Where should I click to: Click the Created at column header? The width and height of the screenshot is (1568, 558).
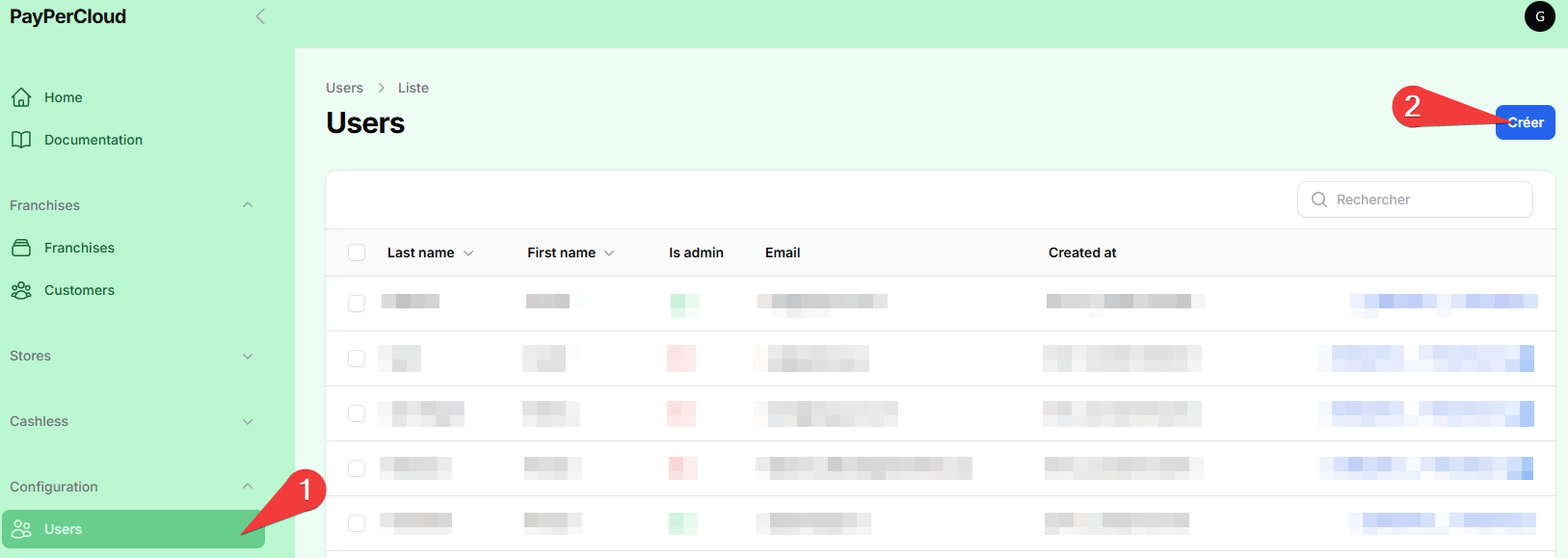pos(1082,252)
